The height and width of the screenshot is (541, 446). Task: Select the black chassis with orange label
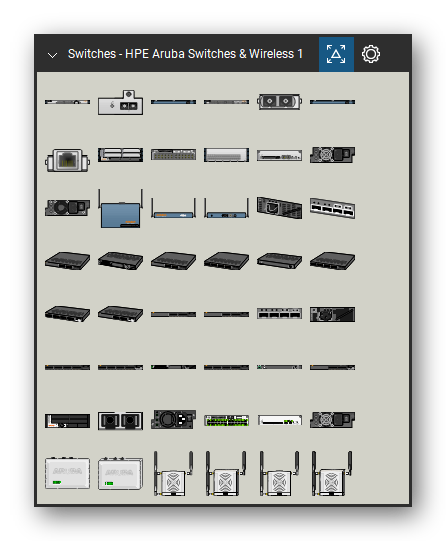coord(68,421)
